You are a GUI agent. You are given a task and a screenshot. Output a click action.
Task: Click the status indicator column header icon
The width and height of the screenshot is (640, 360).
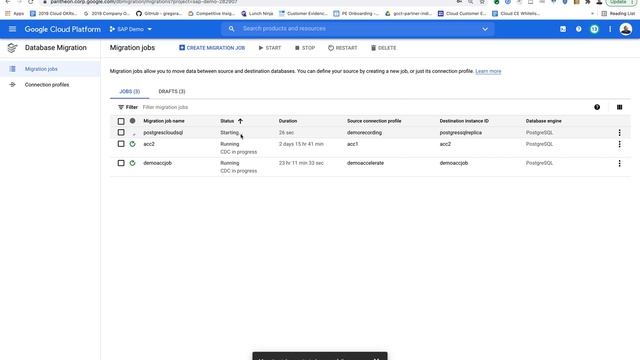[132, 121]
